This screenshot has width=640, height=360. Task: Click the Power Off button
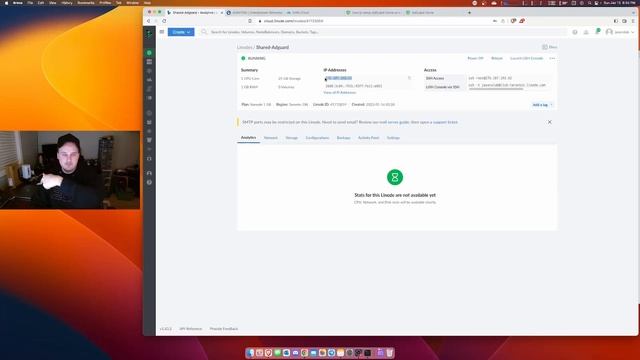click(475, 58)
